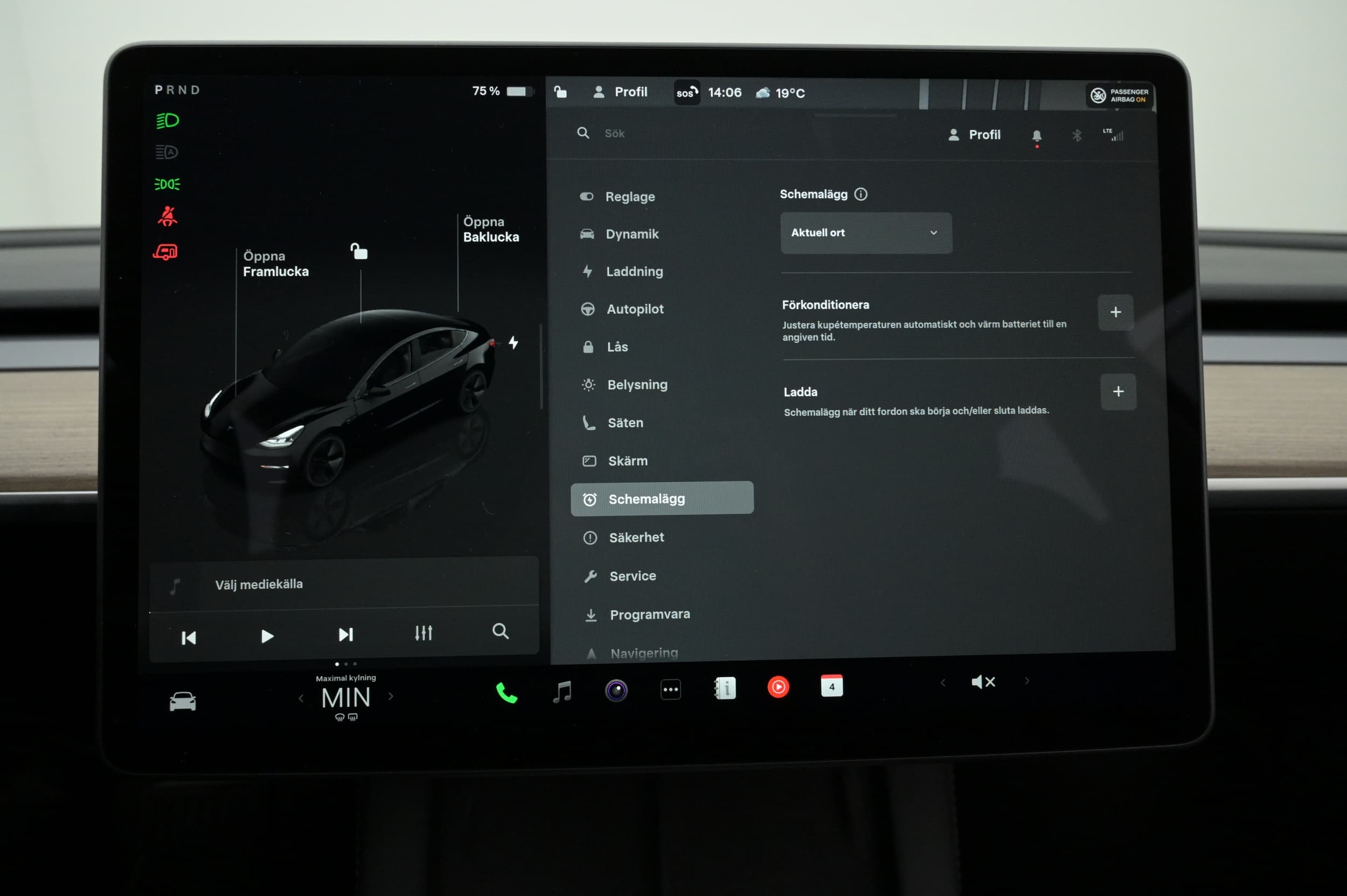The width and height of the screenshot is (1347, 896).
Task: Open the three-dots app launcher
Action: point(670,690)
